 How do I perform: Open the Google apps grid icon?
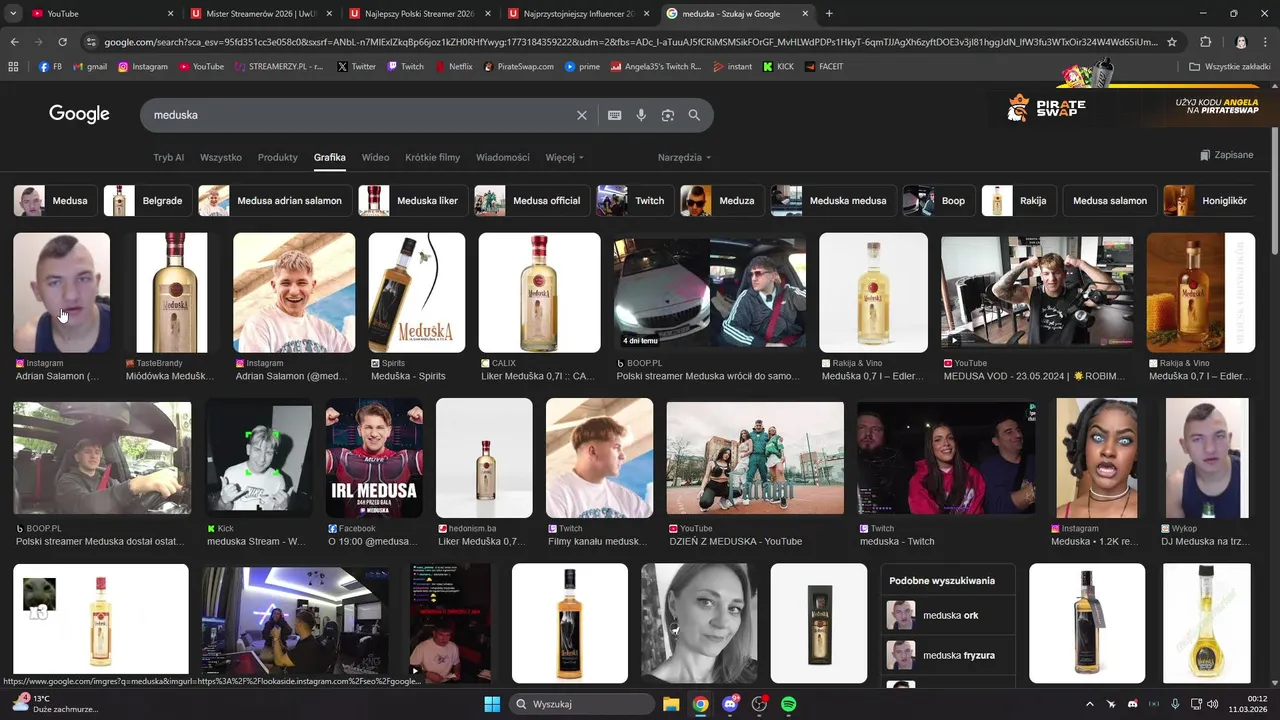13,66
